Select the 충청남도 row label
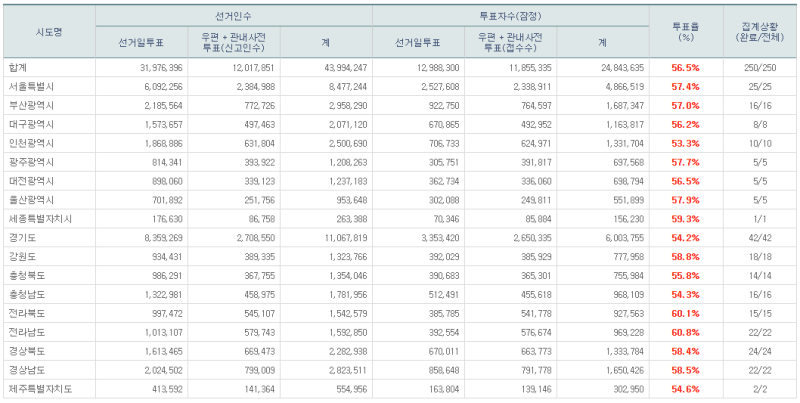Screen dimensions: 800x403 click(x=26, y=294)
